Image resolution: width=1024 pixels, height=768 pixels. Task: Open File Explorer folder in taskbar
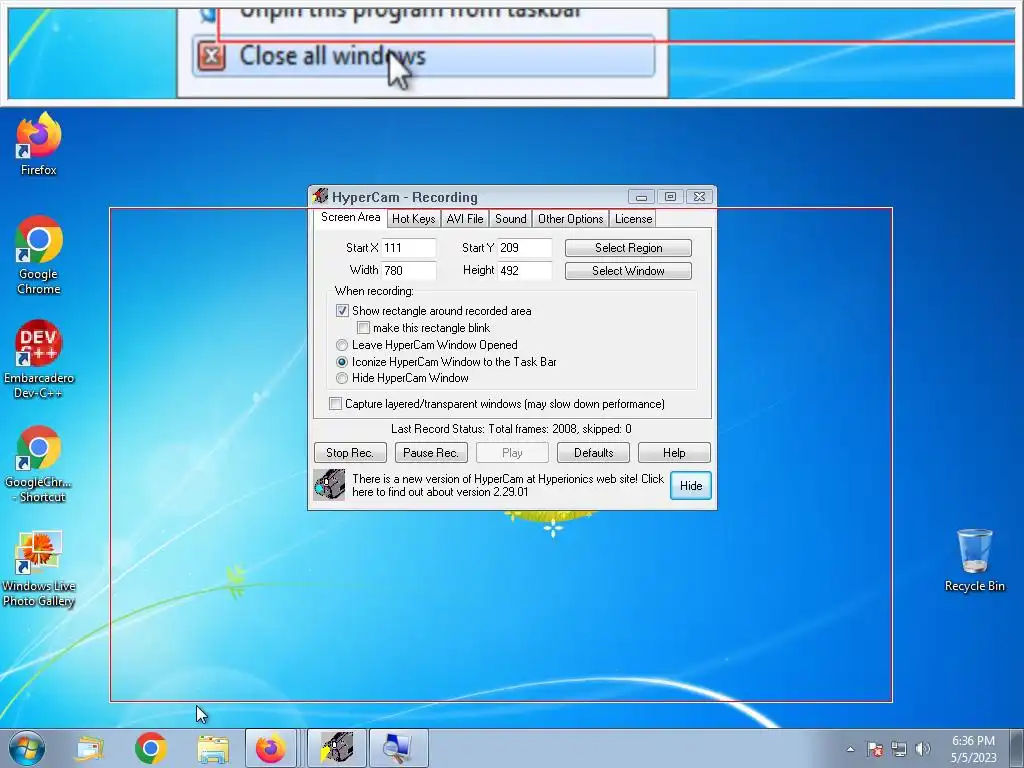point(213,748)
